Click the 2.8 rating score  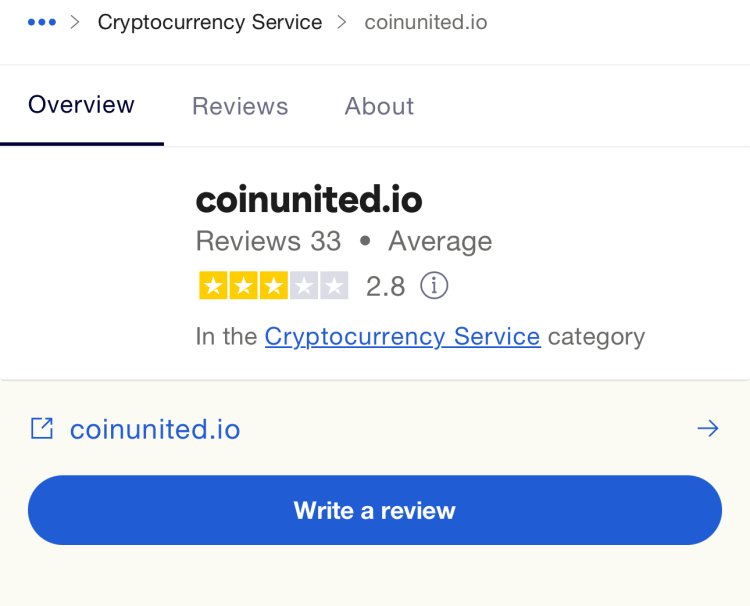pos(386,286)
